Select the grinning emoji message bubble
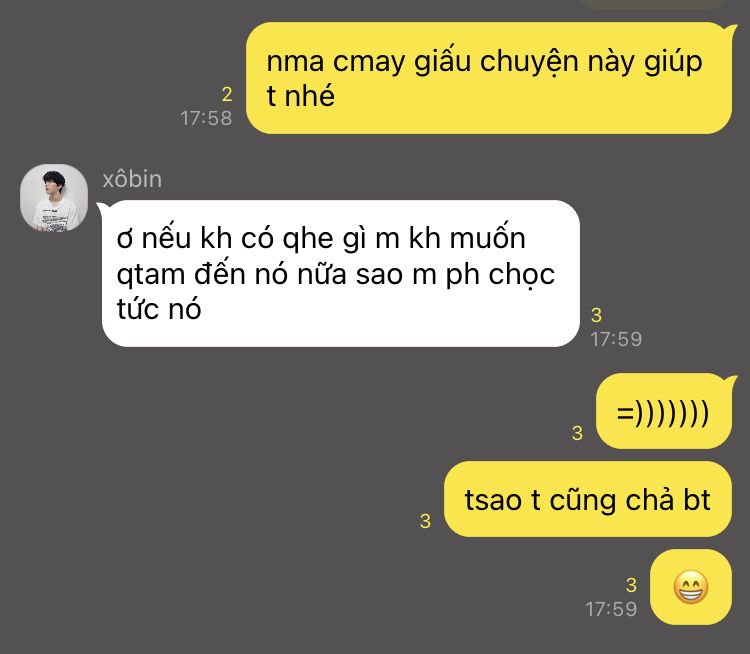The width and height of the screenshot is (750, 654). [691, 587]
